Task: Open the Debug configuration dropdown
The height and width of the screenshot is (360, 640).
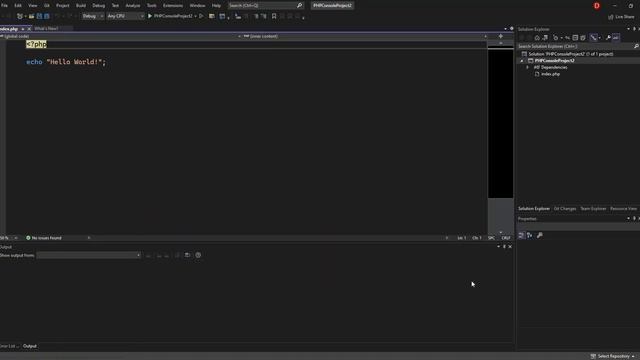Action: (x=93, y=16)
